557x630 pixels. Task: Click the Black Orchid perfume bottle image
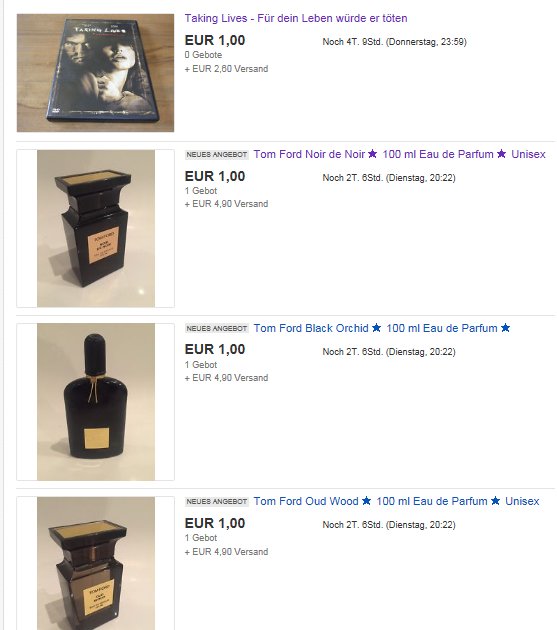pyautogui.click(x=96, y=402)
